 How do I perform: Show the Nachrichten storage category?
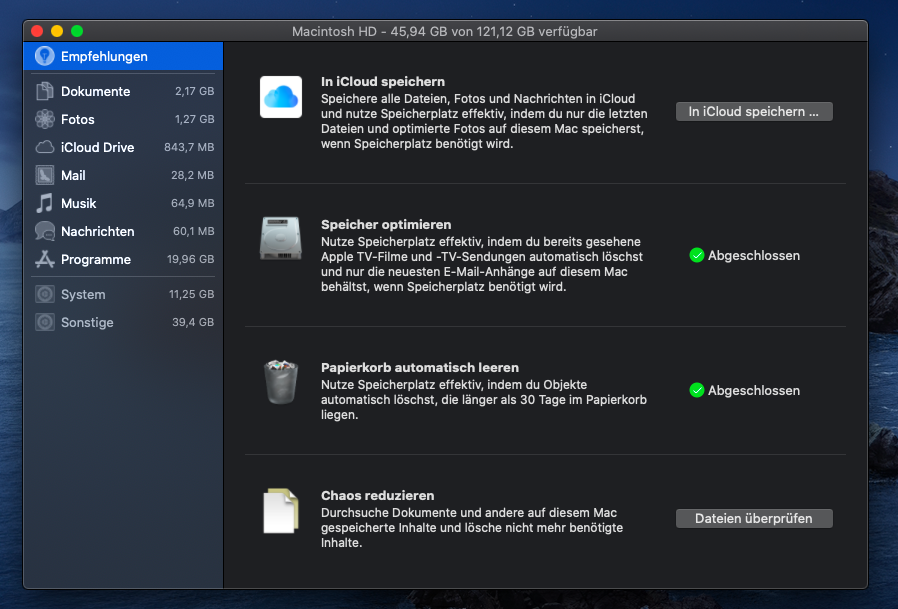click(97, 231)
